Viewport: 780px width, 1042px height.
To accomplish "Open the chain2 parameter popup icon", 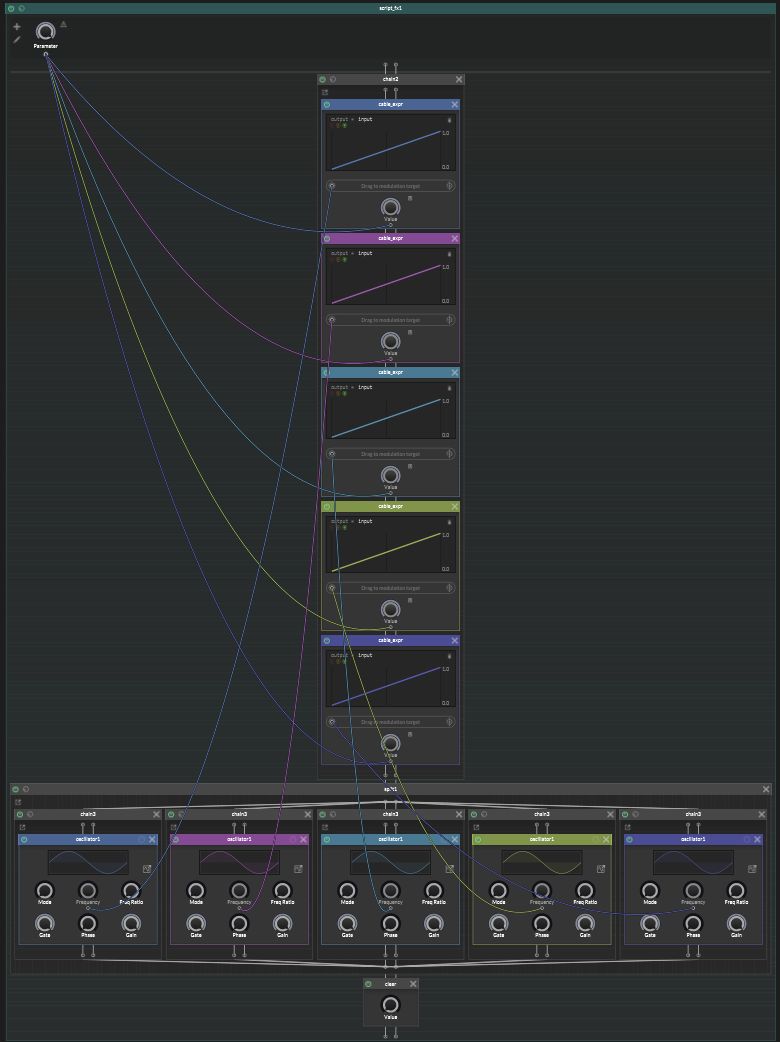I will 325,92.
